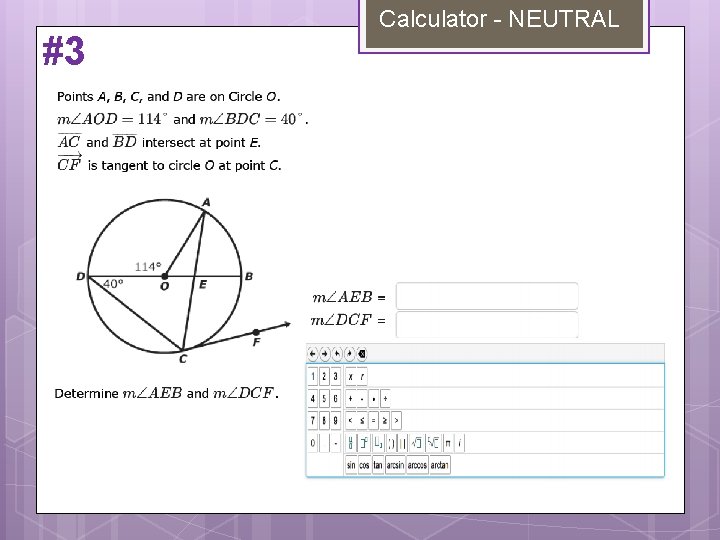Click the m∠AEB answer input box
This screenshot has height=540, width=720.
click(x=487, y=296)
